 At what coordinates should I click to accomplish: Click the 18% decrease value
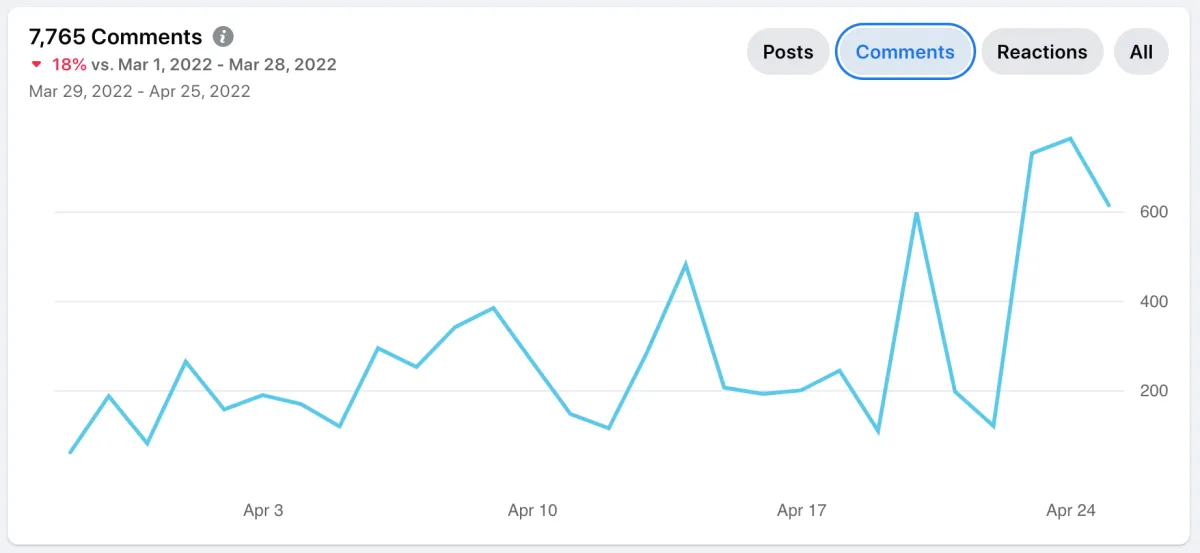pos(69,65)
